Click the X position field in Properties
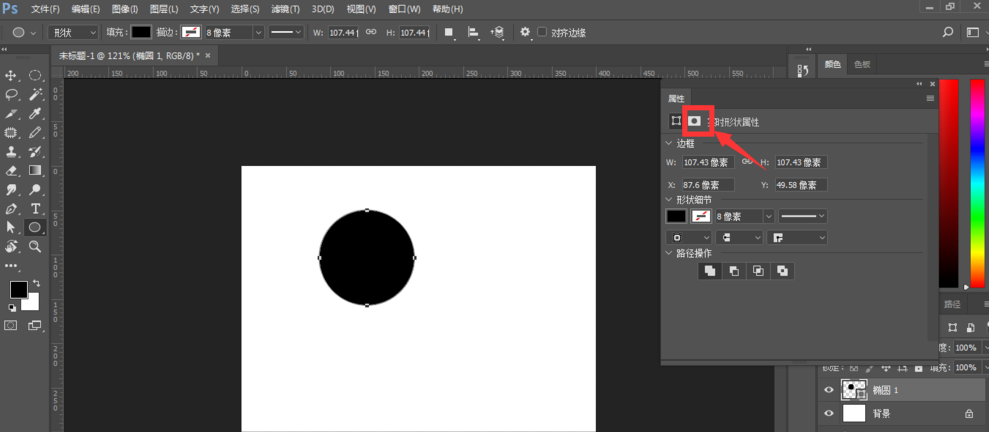989x432 pixels. click(x=707, y=185)
